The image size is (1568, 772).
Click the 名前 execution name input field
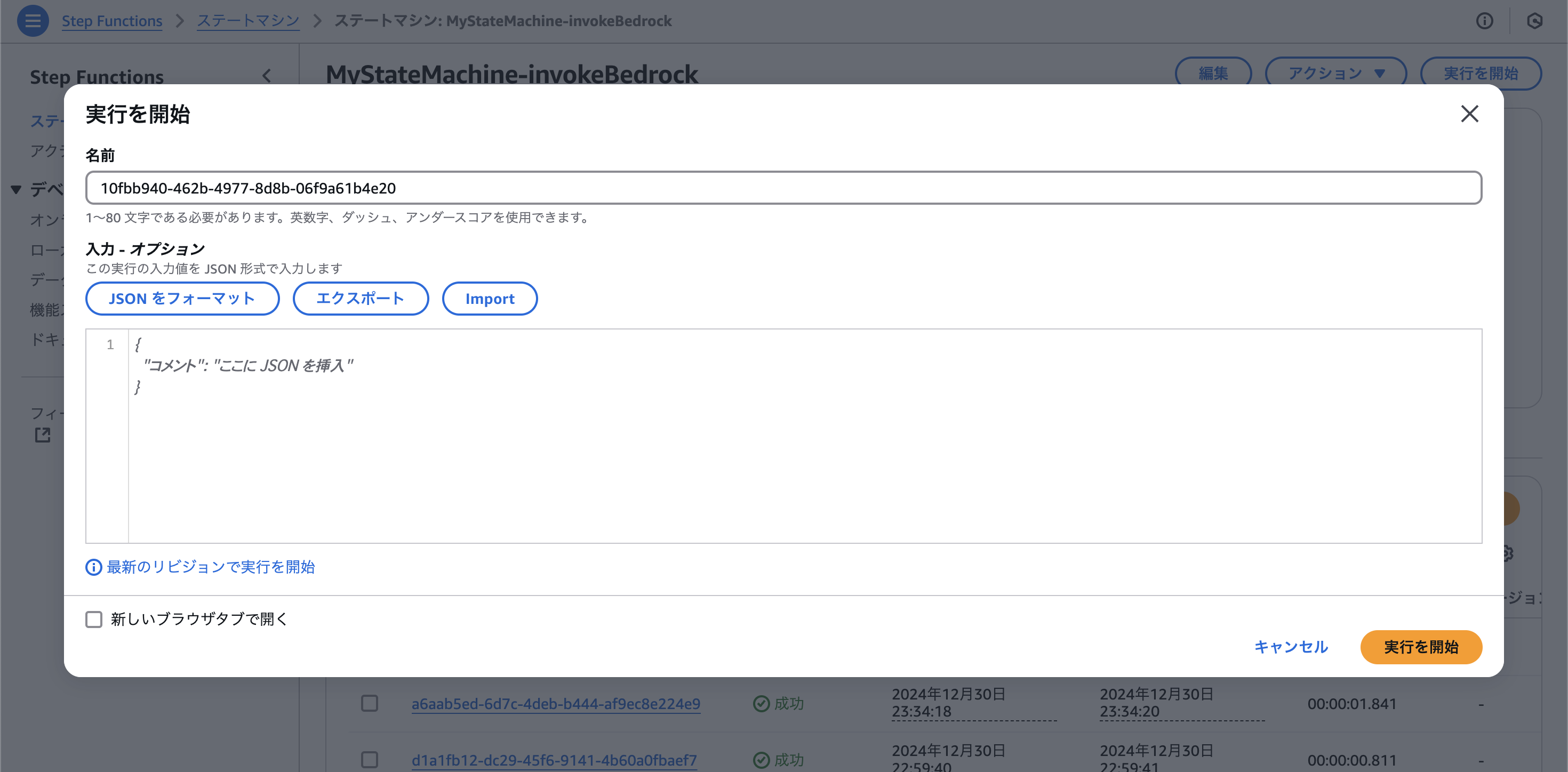783,188
